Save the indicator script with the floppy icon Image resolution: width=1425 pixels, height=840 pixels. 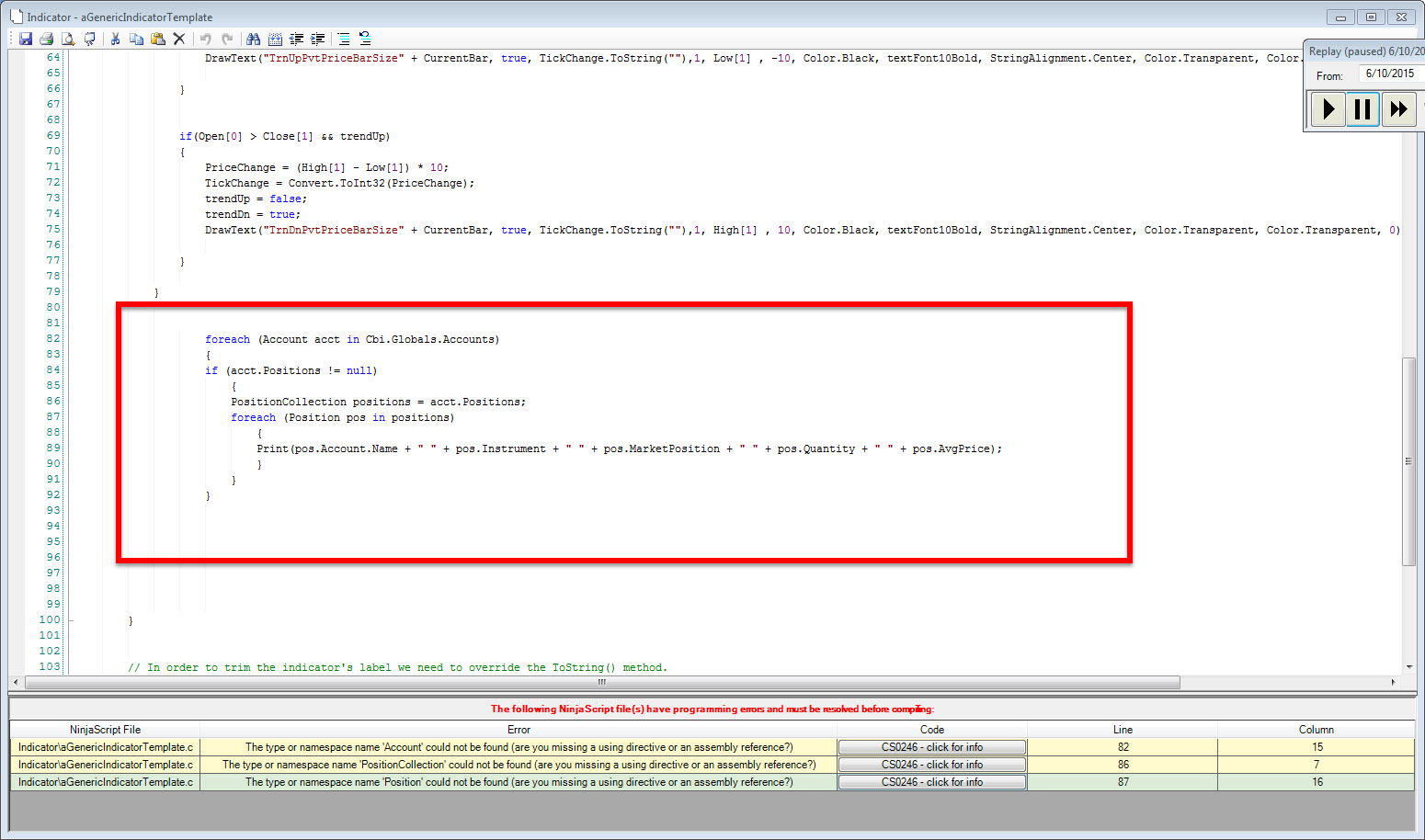coord(26,39)
